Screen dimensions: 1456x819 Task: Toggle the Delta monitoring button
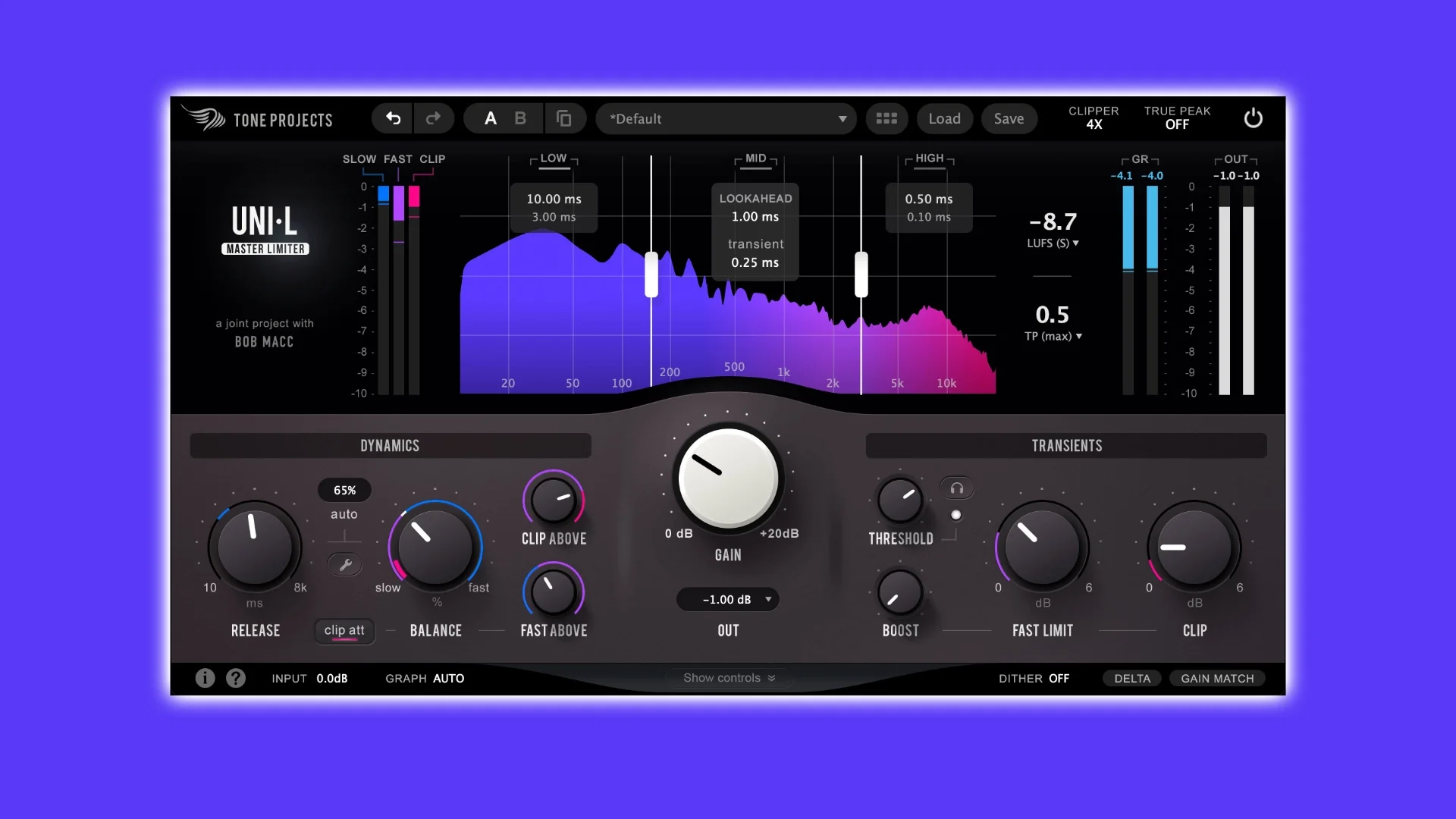(1132, 679)
